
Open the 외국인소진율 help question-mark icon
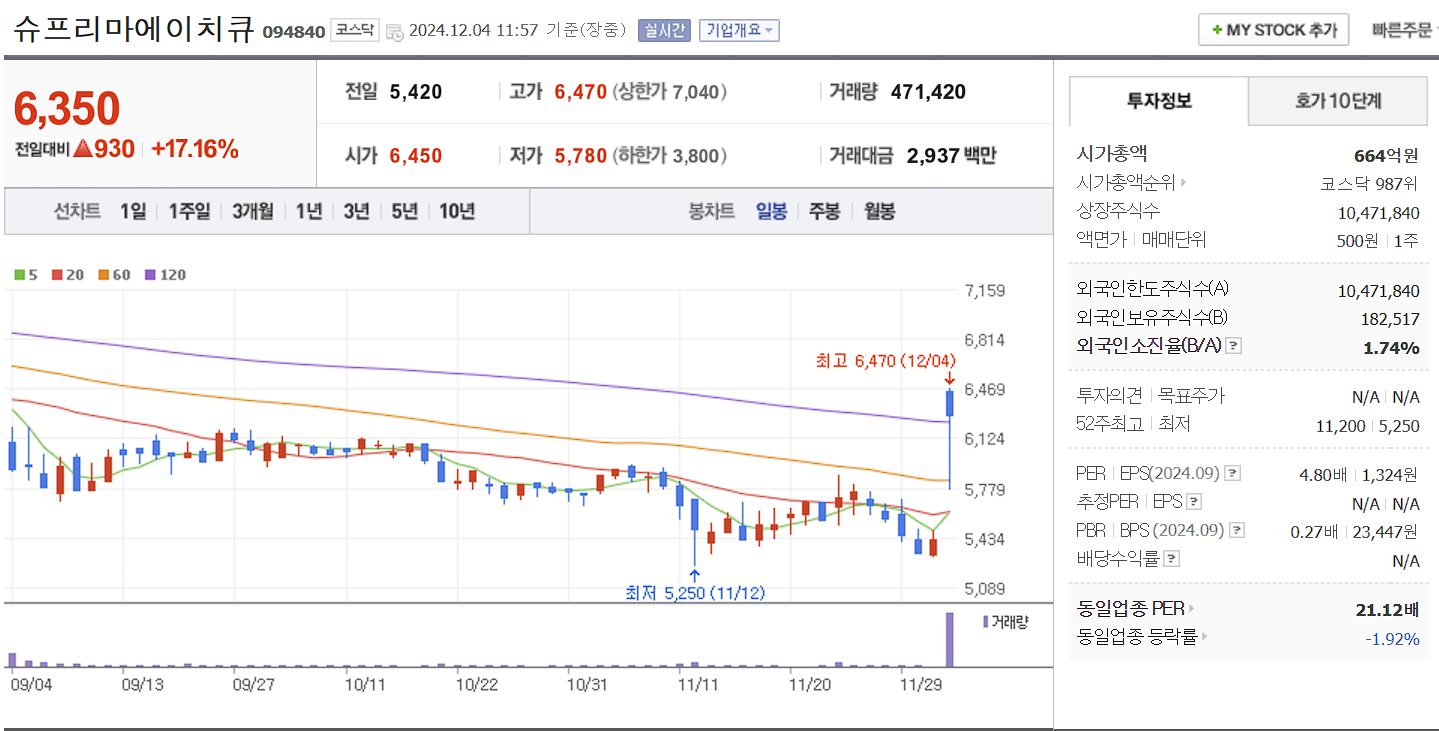(x=1234, y=346)
